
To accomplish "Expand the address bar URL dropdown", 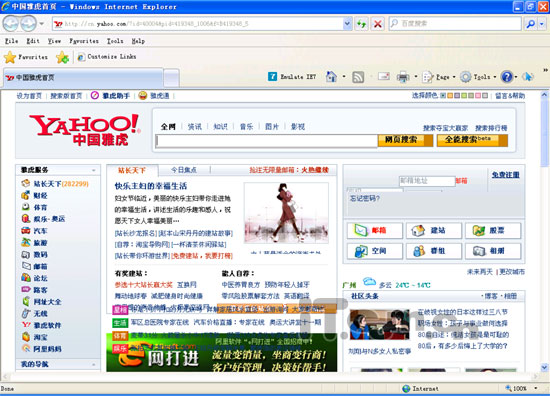I will (x=347, y=24).
